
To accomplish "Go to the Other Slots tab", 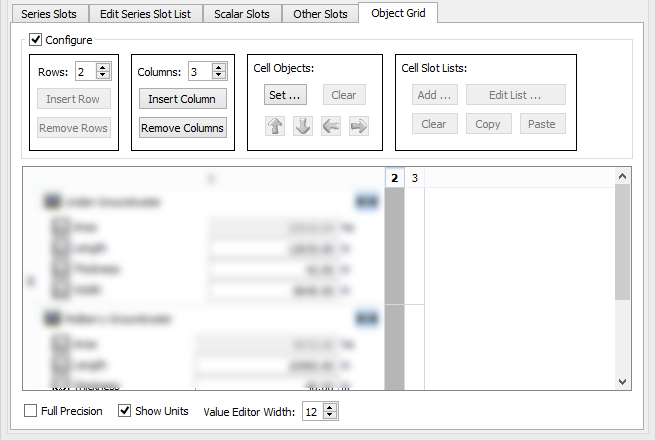I will [320, 14].
